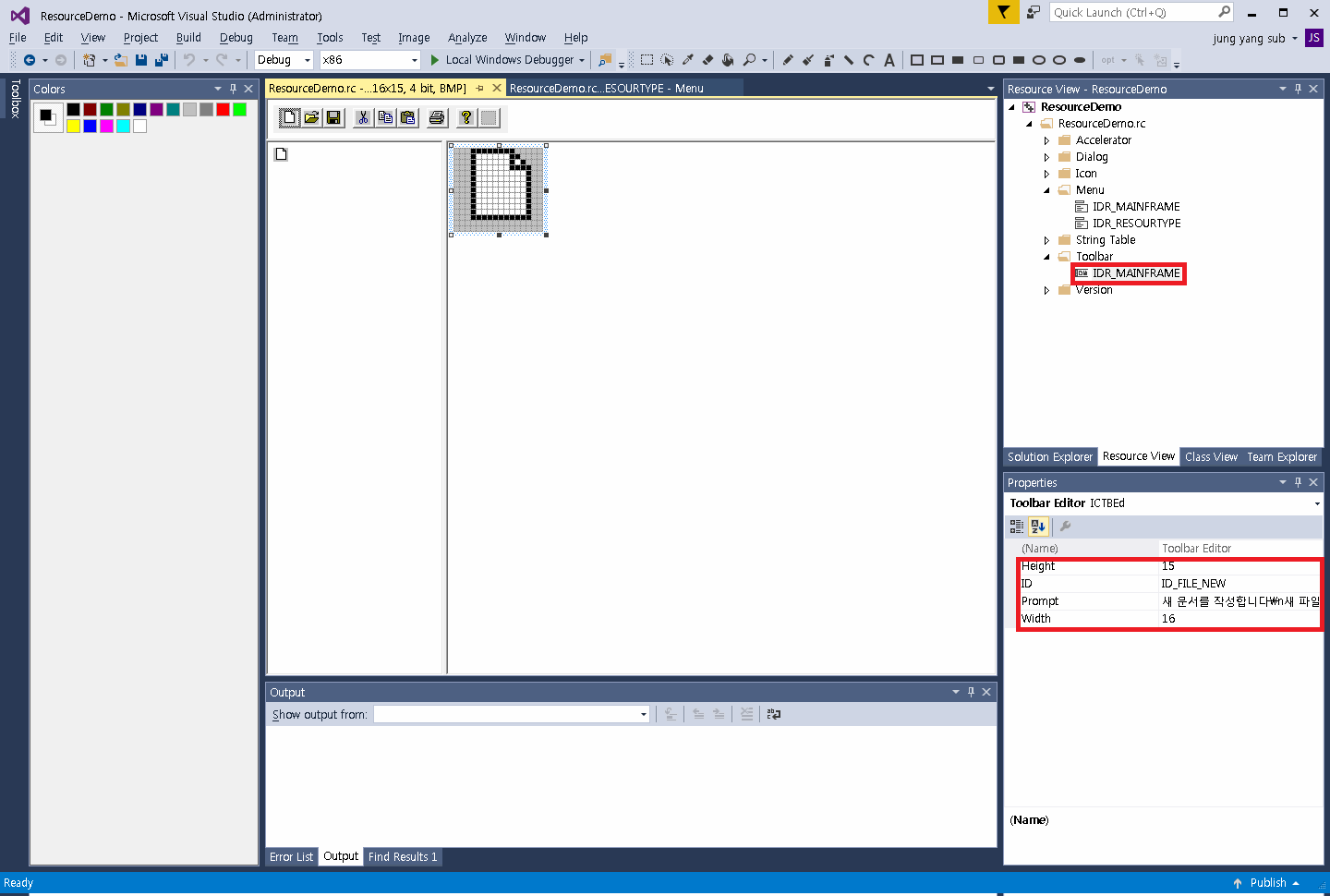The width and height of the screenshot is (1330, 896).
Task: Select the New button in toolbar editor
Action: click(289, 117)
